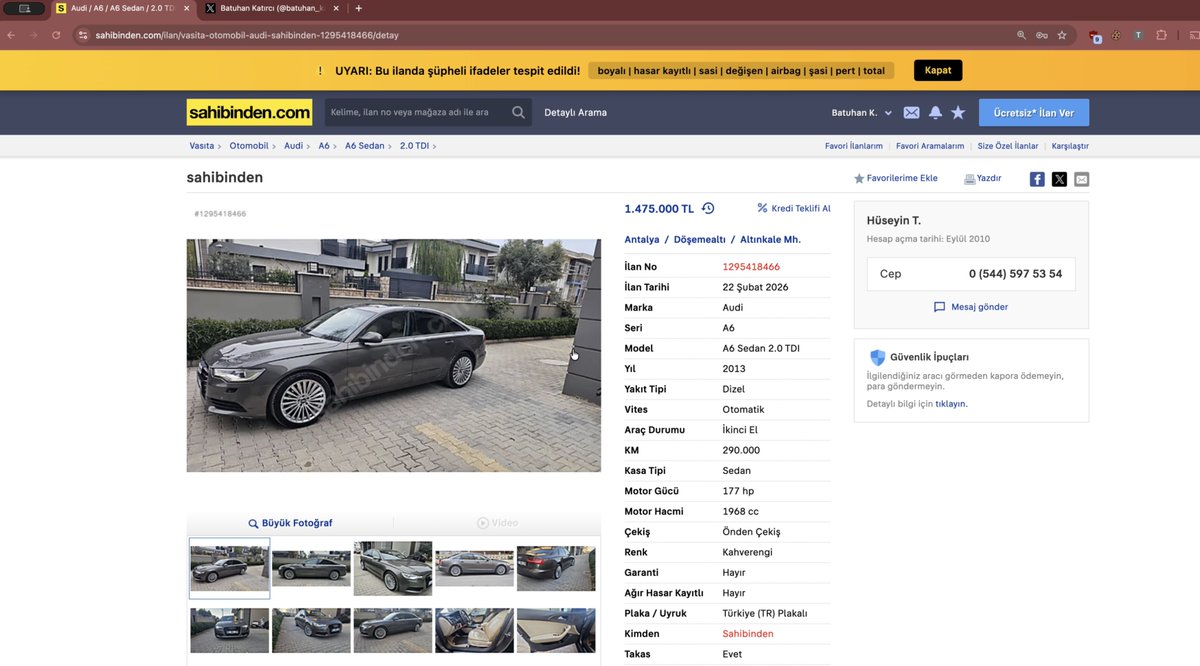Select first thumbnail in top row
The height and width of the screenshot is (666, 1200).
(230, 568)
